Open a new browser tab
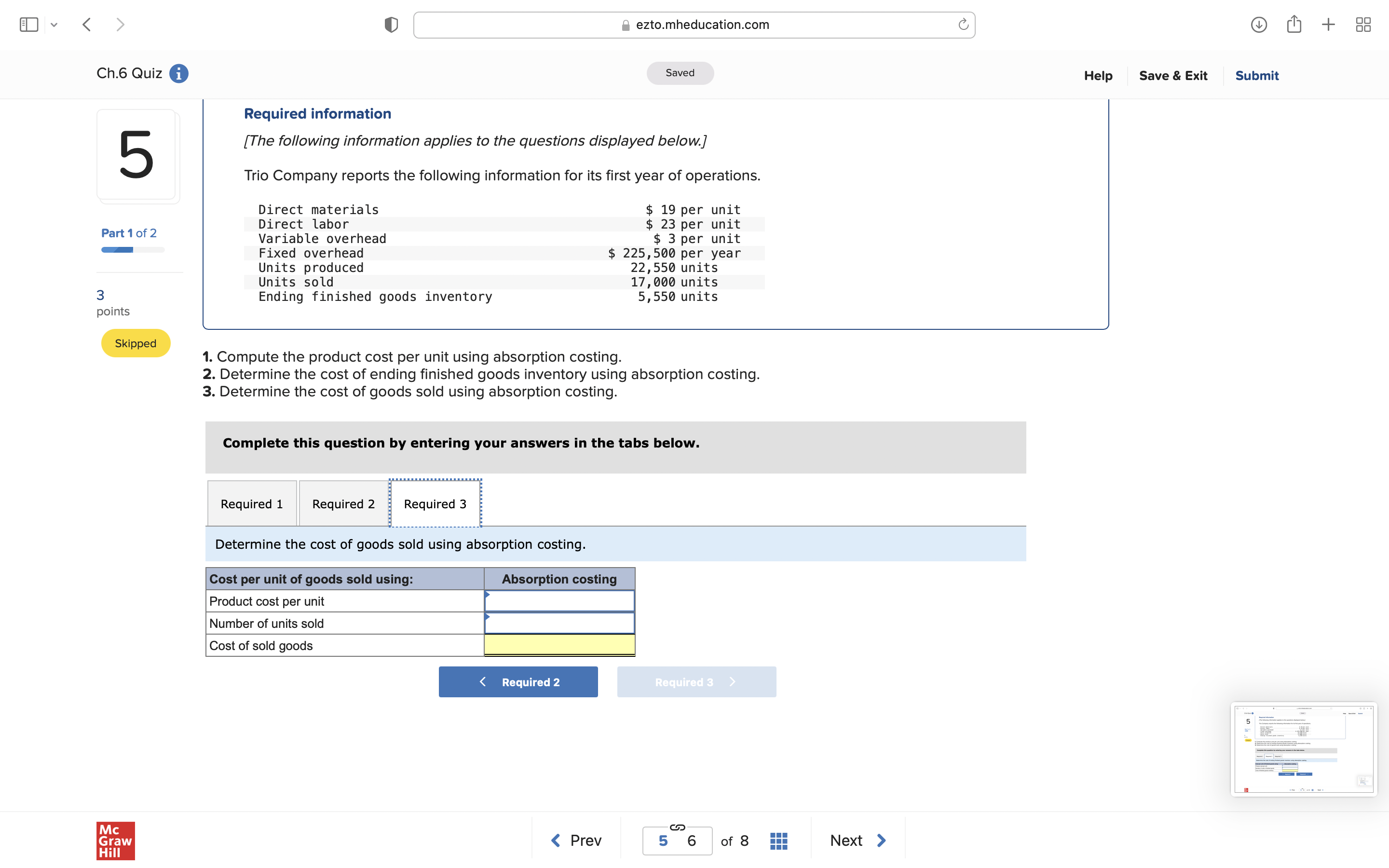This screenshot has height=868, width=1389. [x=1329, y=25]
